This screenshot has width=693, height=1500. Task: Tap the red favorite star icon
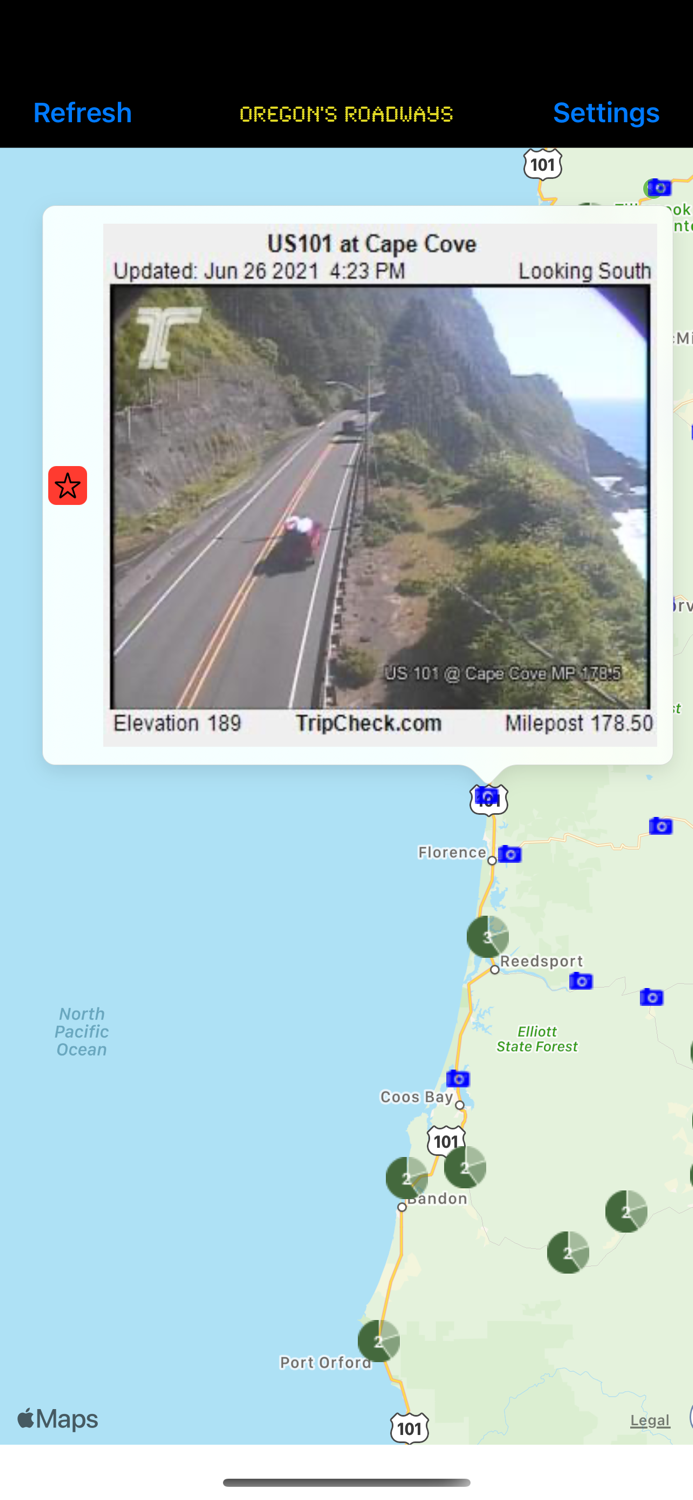click(x=67, y=485)
